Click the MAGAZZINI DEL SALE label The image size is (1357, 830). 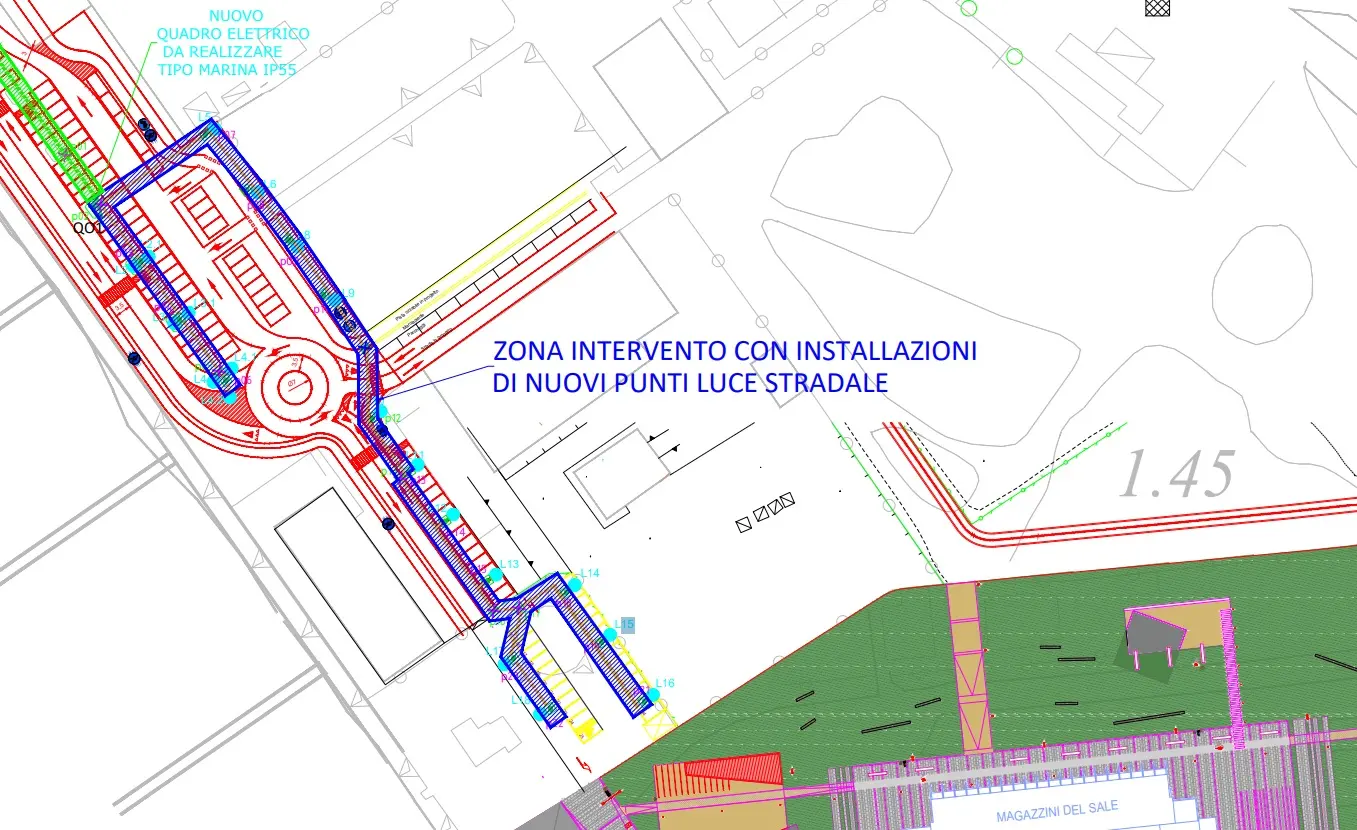pyautogui.click(x=1057, y=809)
